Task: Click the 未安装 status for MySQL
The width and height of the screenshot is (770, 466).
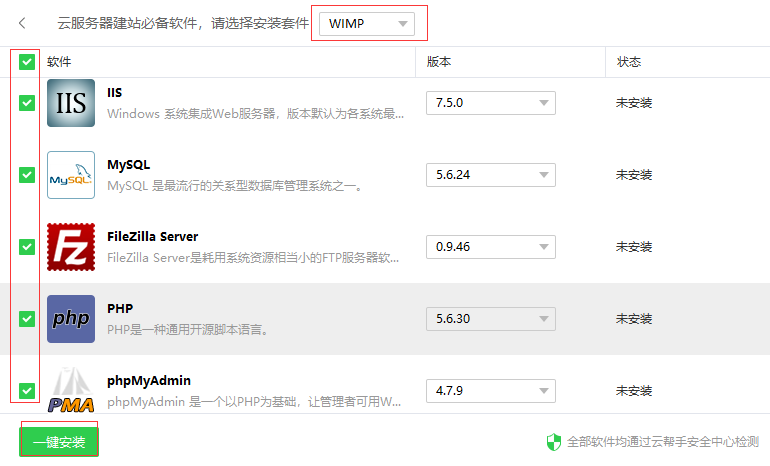Action: [634, 175]
